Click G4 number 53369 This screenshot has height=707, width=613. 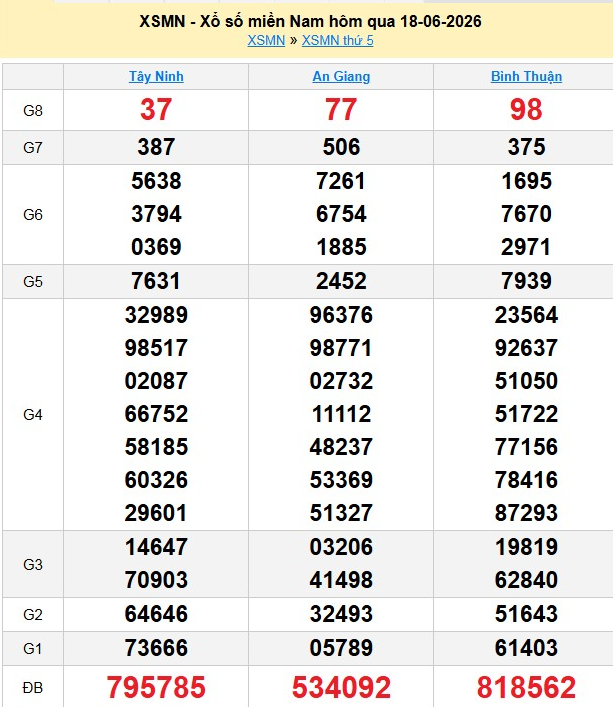coord(341,480)
